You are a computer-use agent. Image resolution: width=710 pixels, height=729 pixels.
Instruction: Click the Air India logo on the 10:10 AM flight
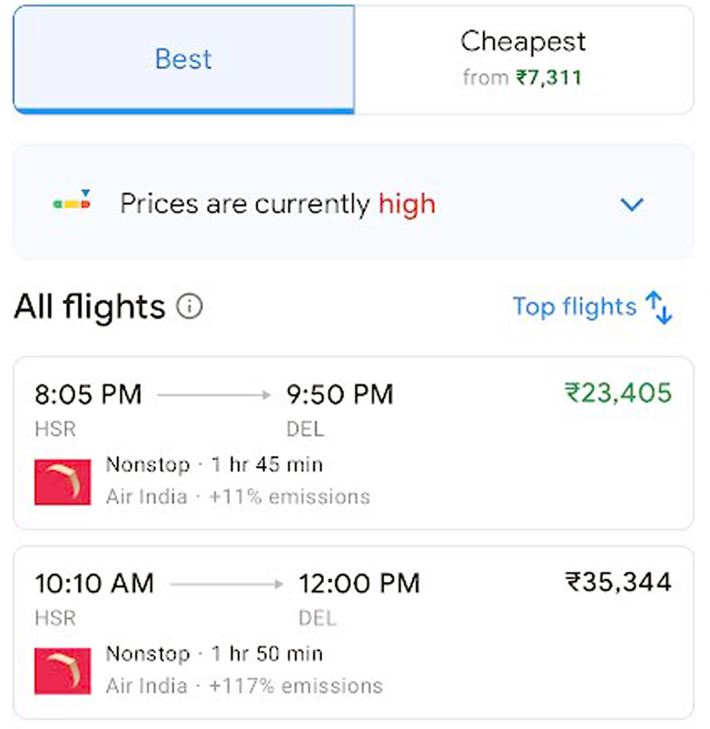[62, 670]
